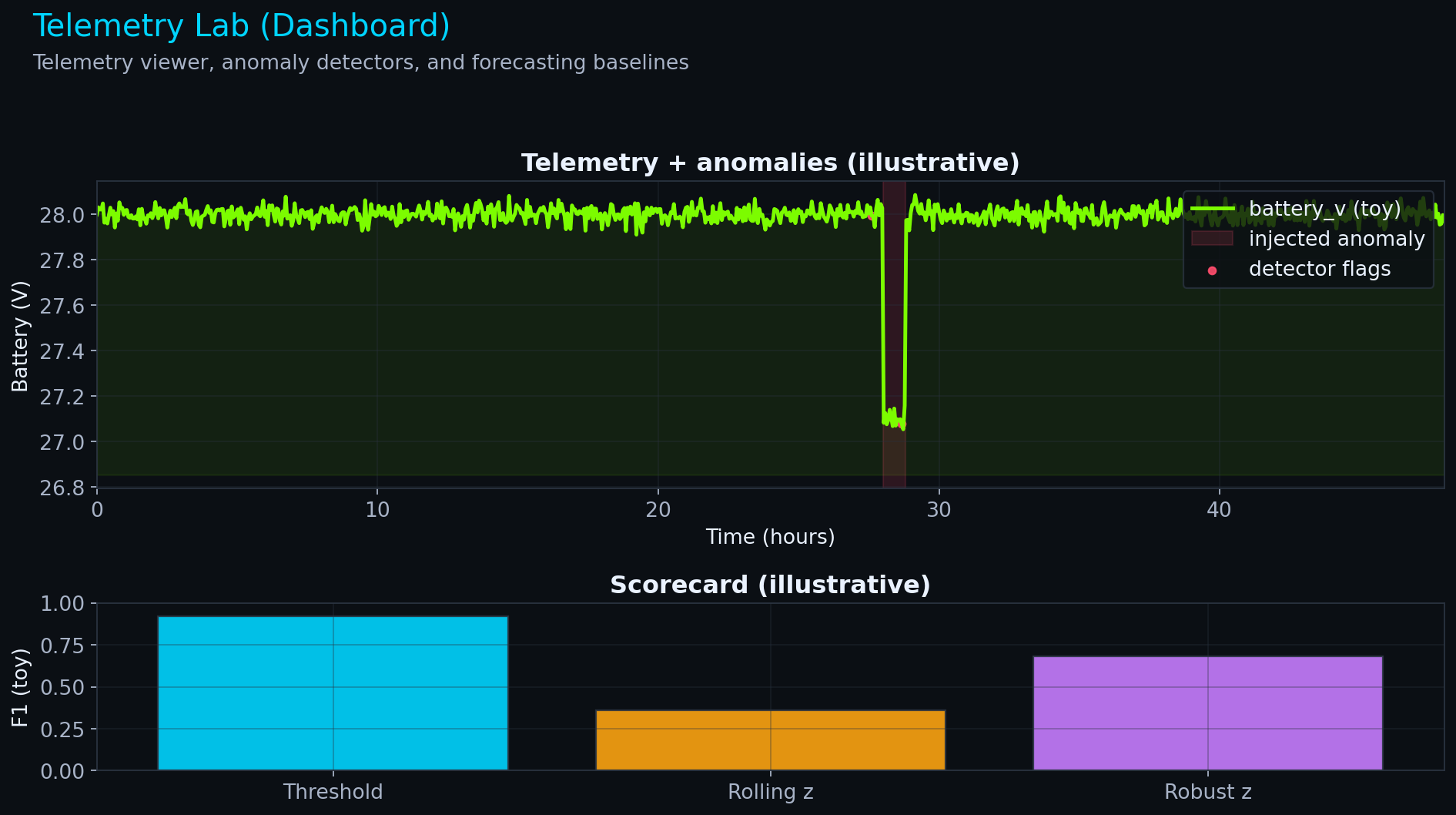Click the injected anomaly legend swatch
The image size is (1456, 815).
(1212, 239)
